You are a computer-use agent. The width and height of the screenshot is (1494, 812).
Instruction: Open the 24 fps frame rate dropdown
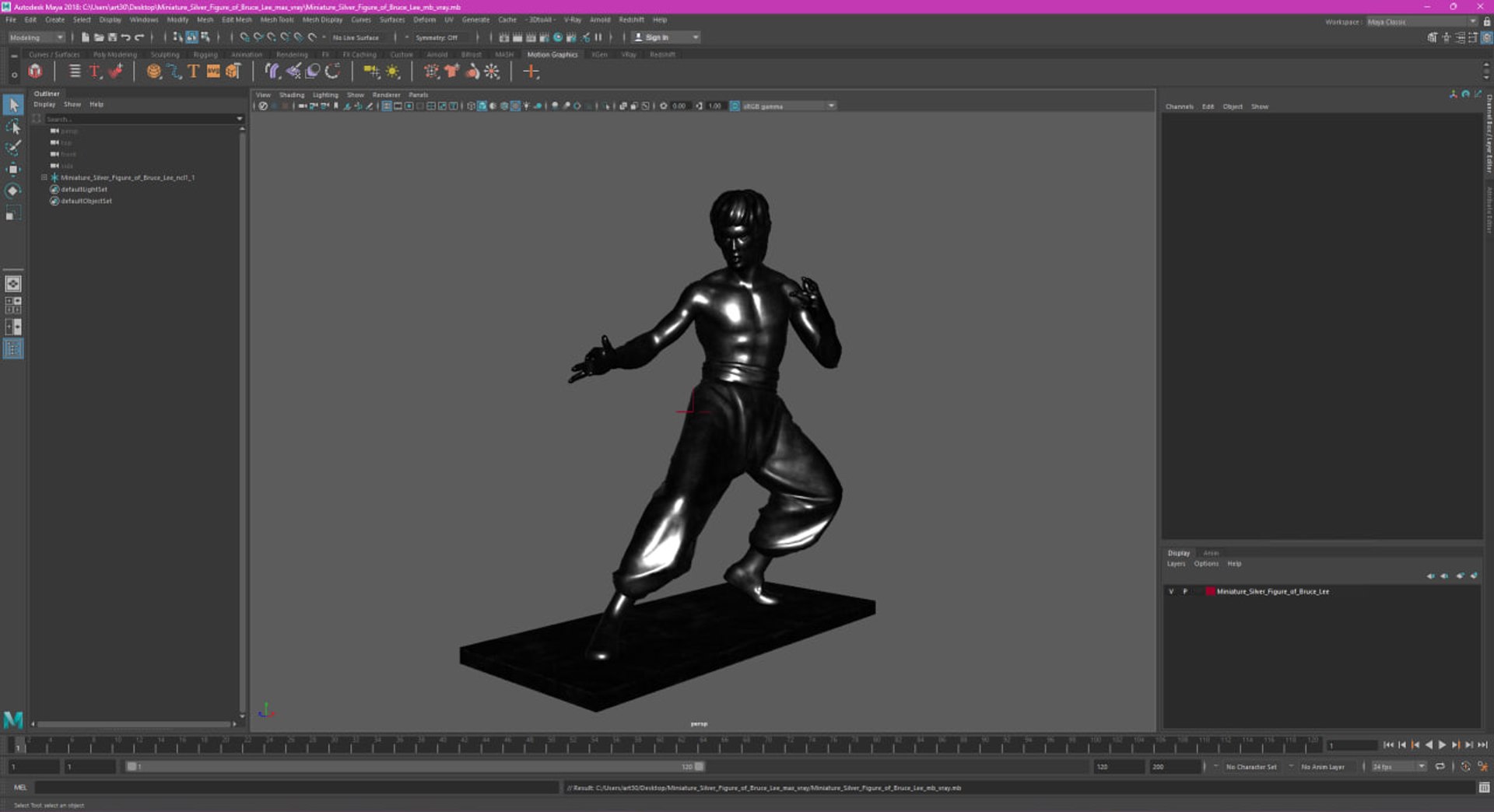(1398, 767)
